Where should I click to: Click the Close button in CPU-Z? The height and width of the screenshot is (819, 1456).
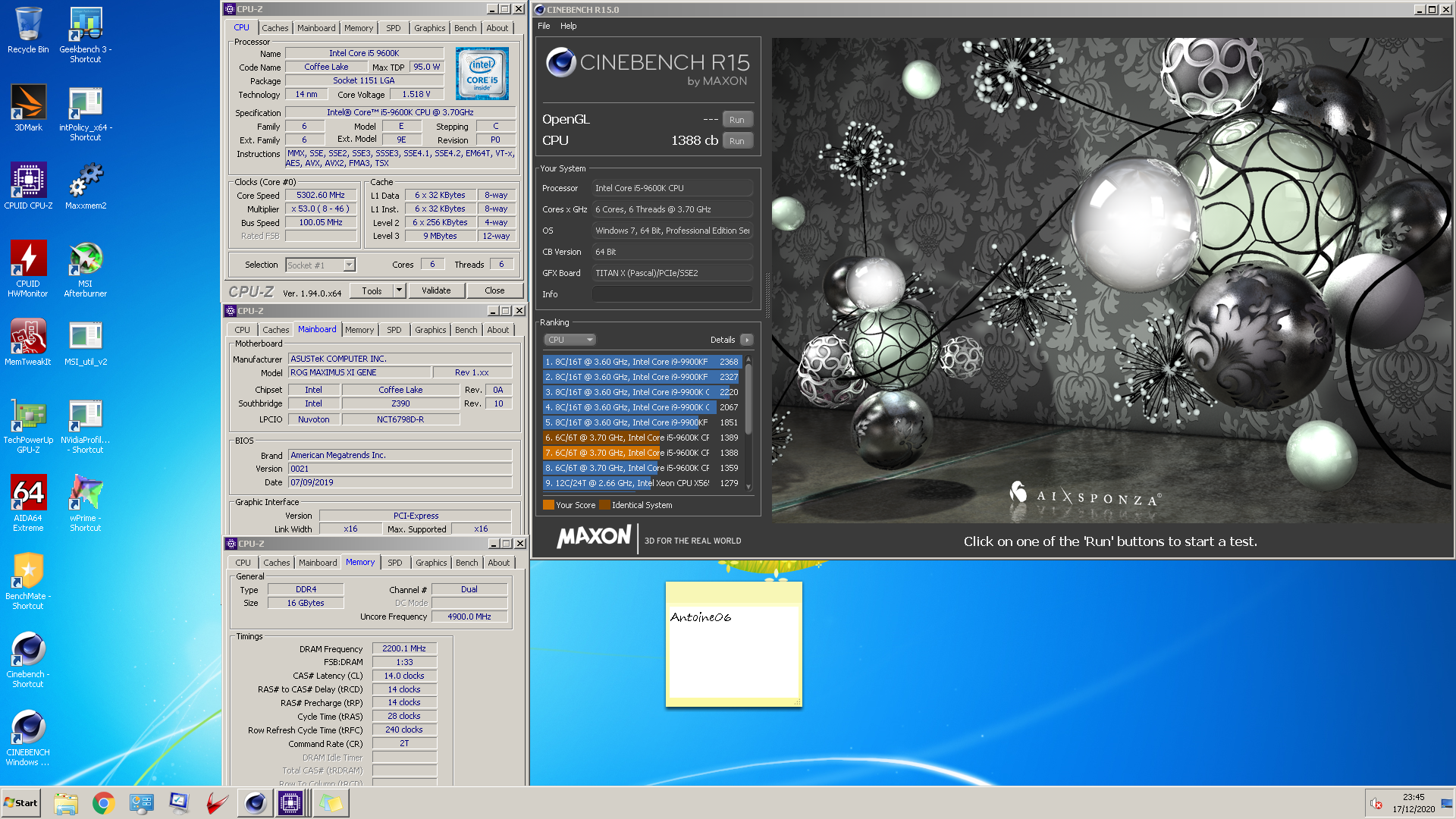494,290
